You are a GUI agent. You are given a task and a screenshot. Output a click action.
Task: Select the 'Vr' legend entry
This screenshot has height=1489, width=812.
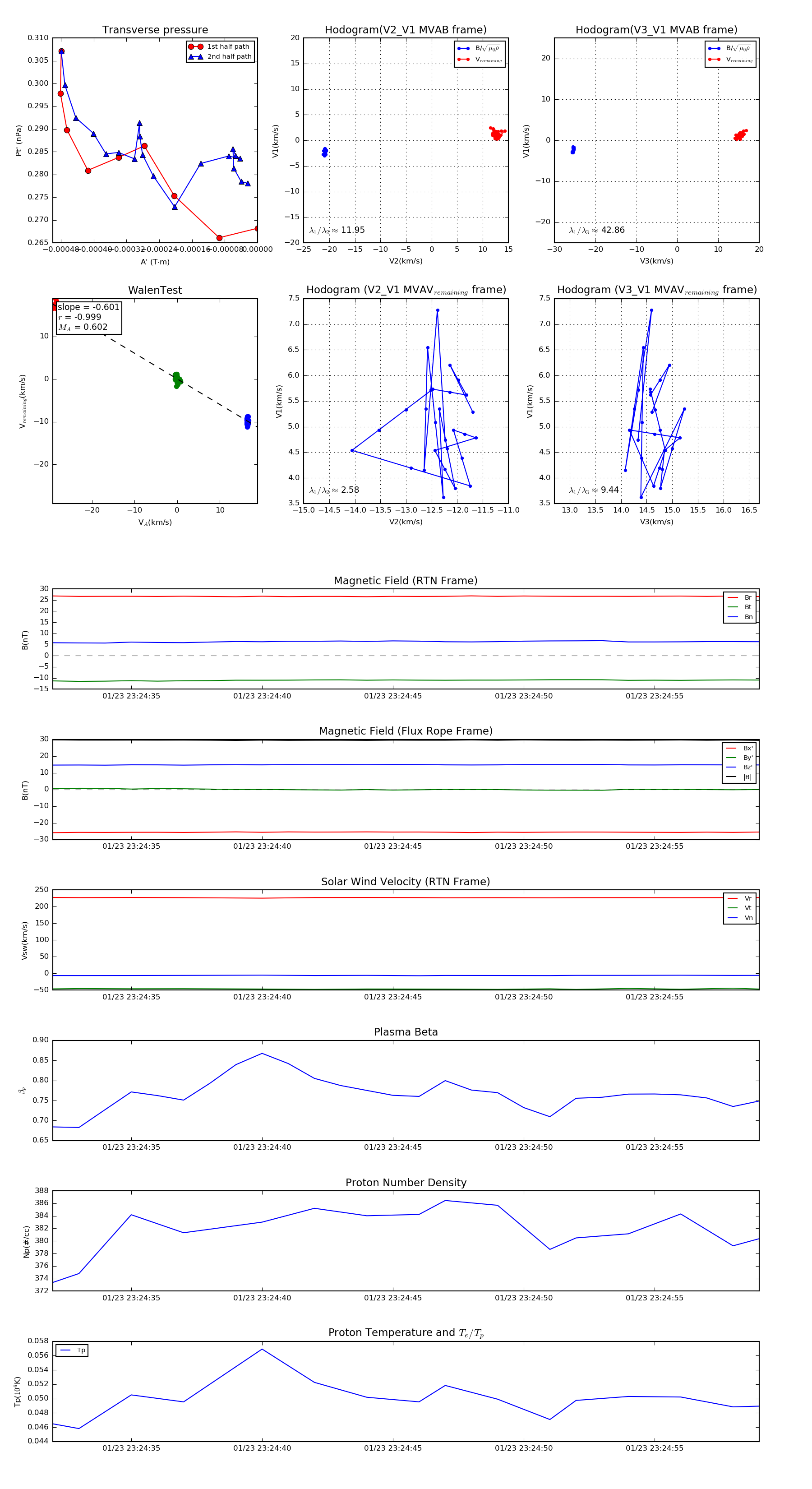coord(740,898)
